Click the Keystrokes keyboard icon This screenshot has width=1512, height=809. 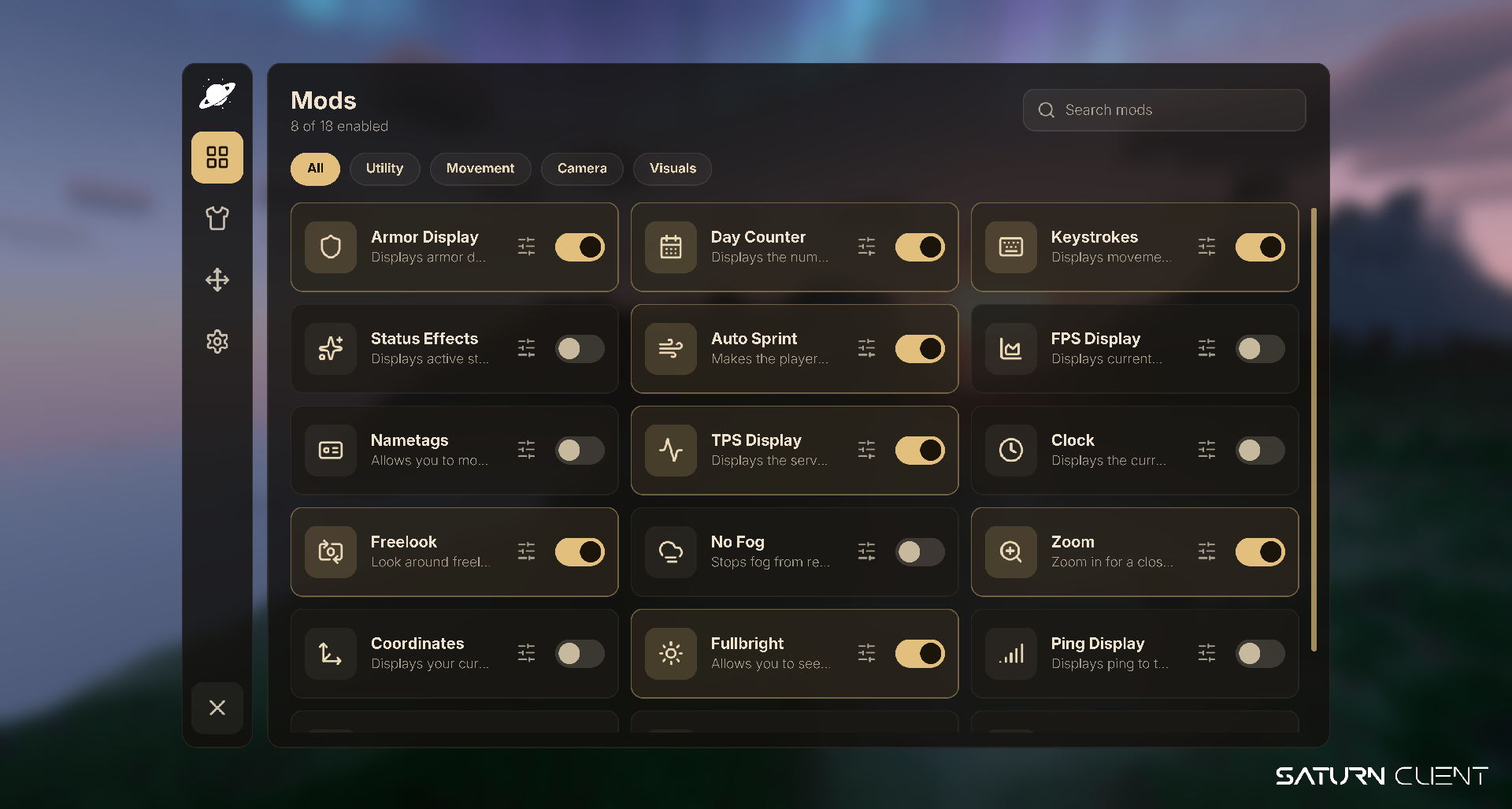pyautogui.click(x=1011, y=247)
